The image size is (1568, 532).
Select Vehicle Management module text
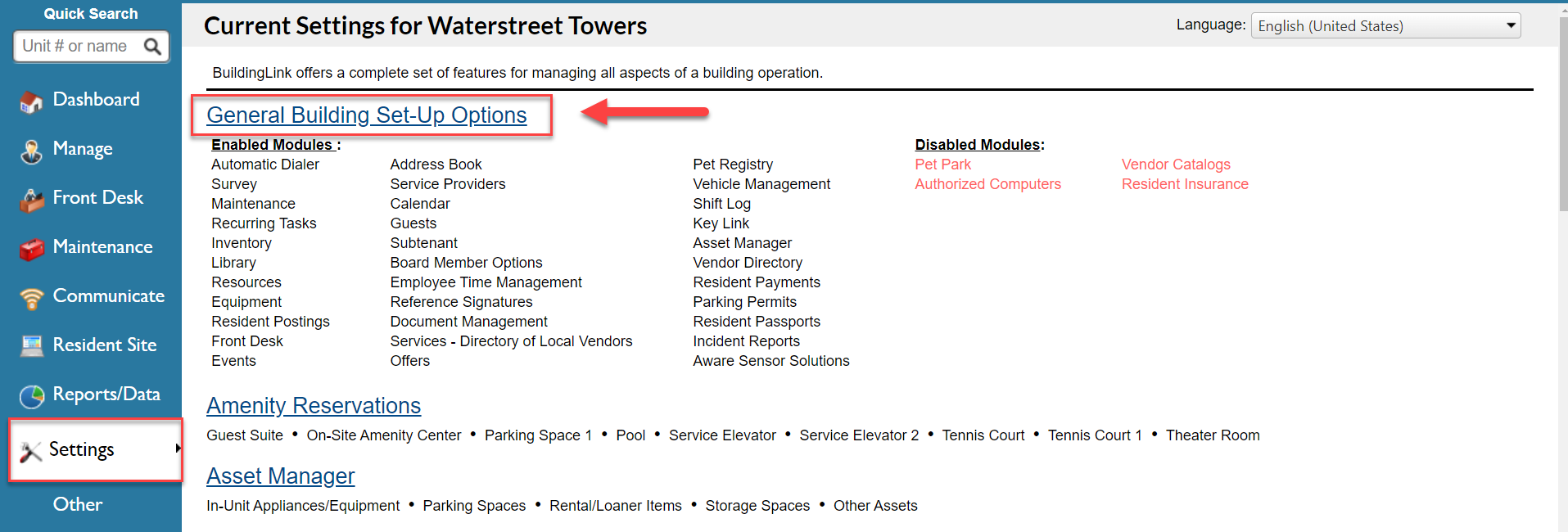(x=761, y=184)
